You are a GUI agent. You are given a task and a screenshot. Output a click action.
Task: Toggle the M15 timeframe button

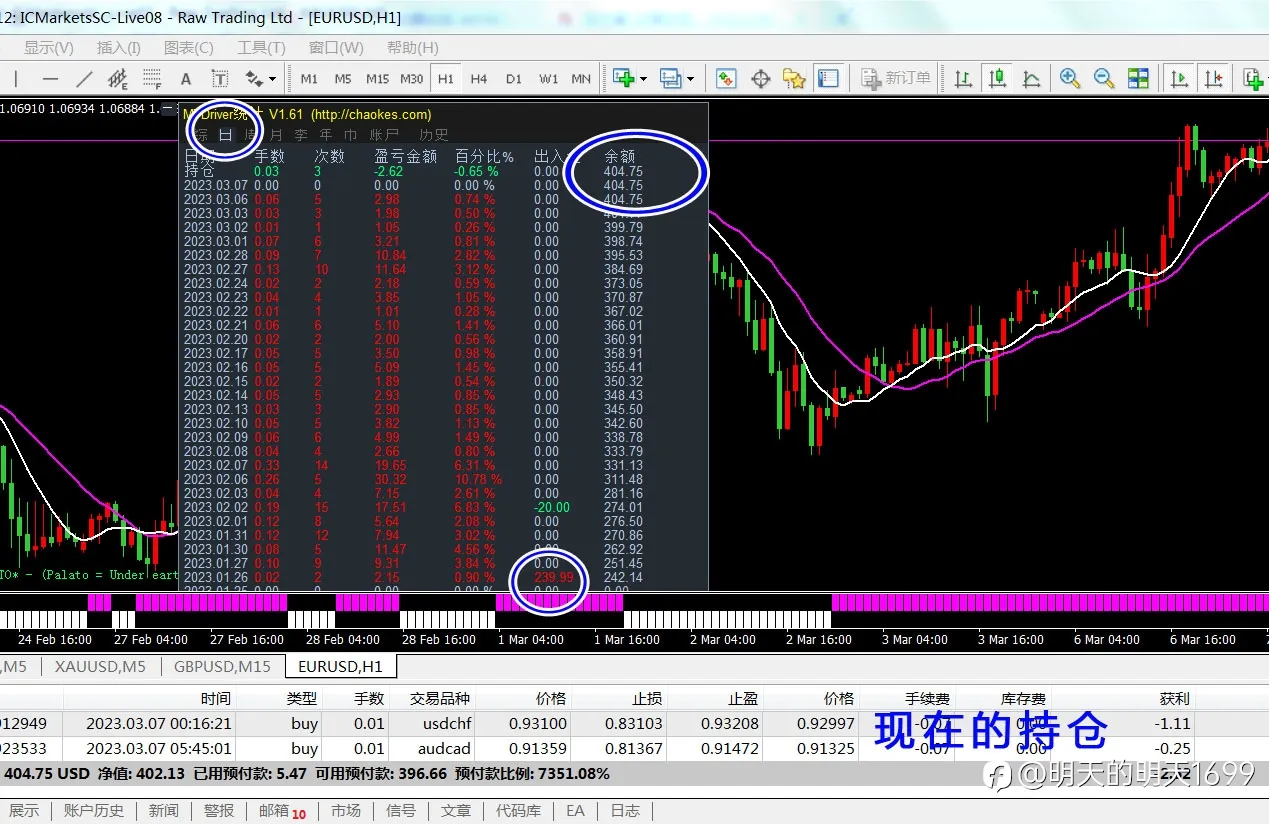[x=377, y=78]
